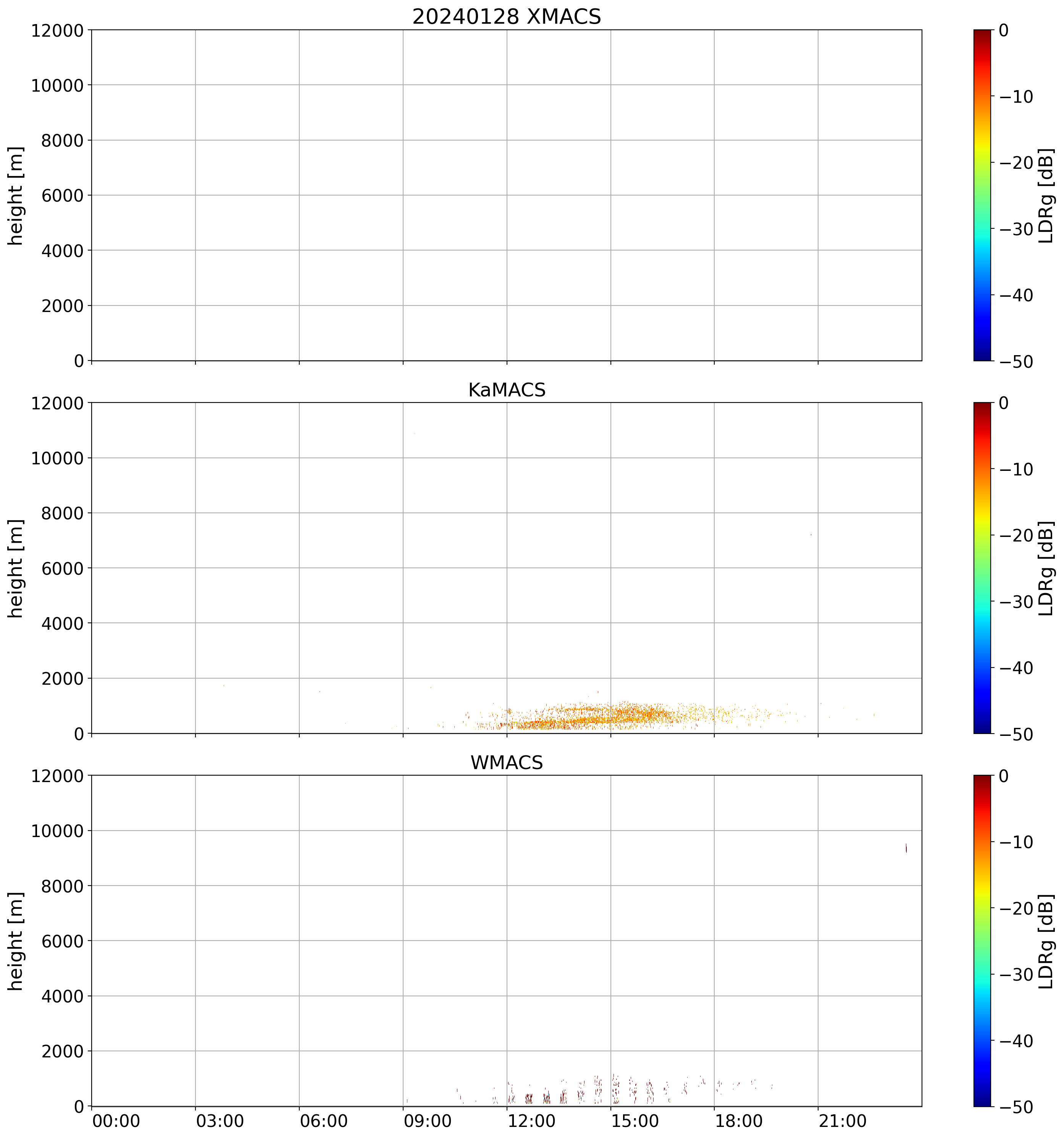Click the top panel's colorbar
Image resolution: width=1064 pixels, height=1138 pixels.
(982, 195)
